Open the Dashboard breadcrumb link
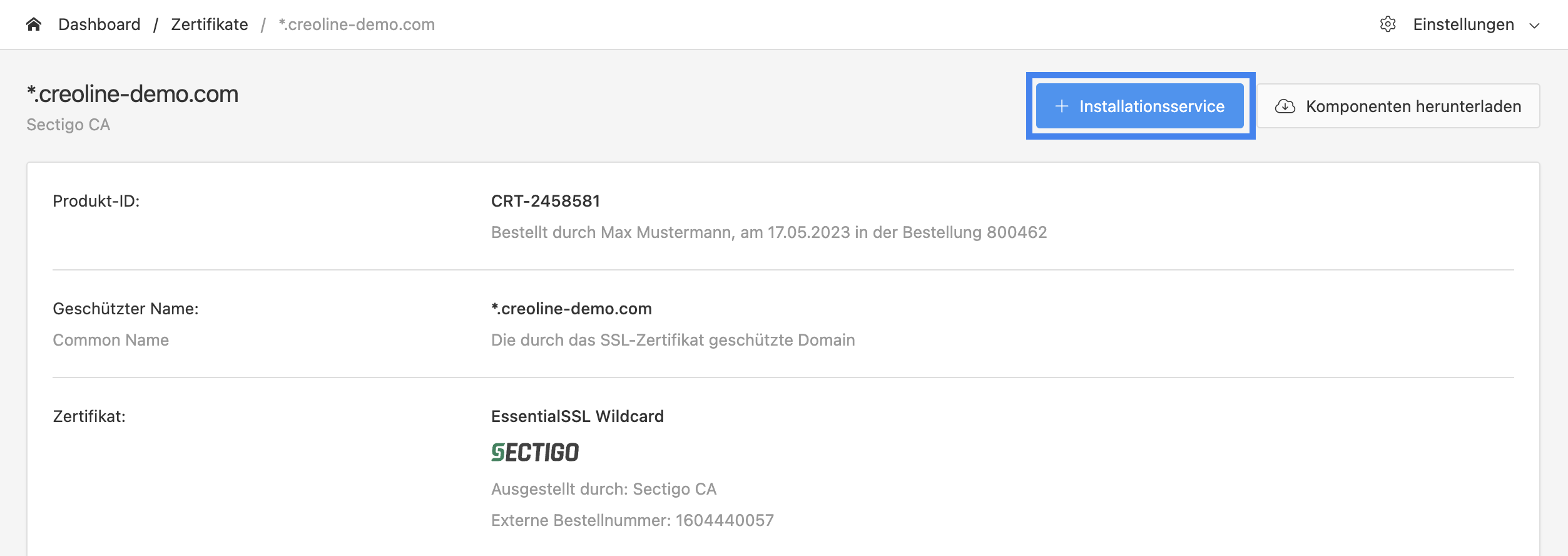The height and width of the screenshot is (556, 1568). click(99, 24)
